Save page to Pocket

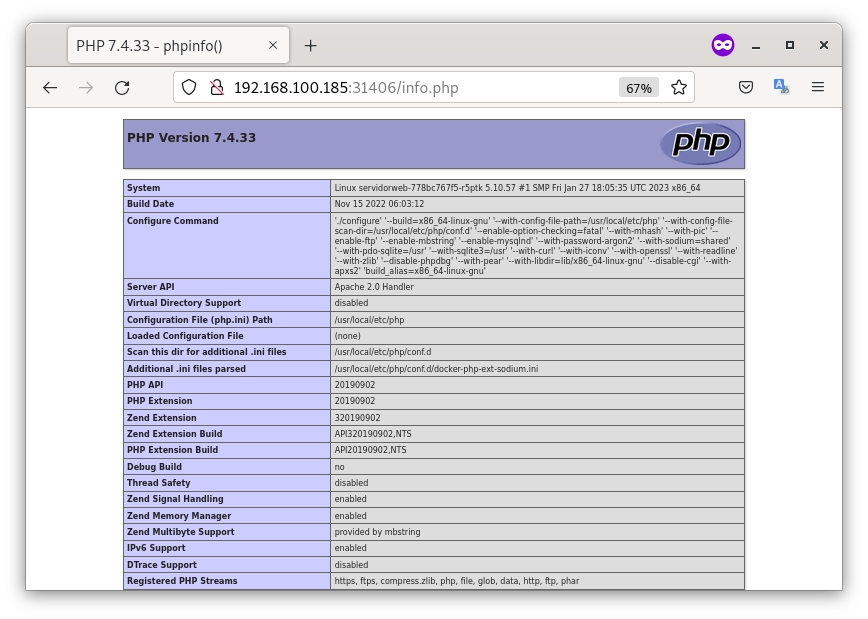[x=746, y=87]
